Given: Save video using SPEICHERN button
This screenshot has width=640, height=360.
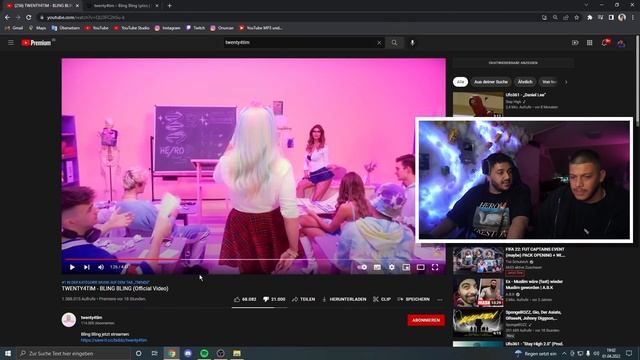Looking at the screenshot, I should click(x=413, y=299).
